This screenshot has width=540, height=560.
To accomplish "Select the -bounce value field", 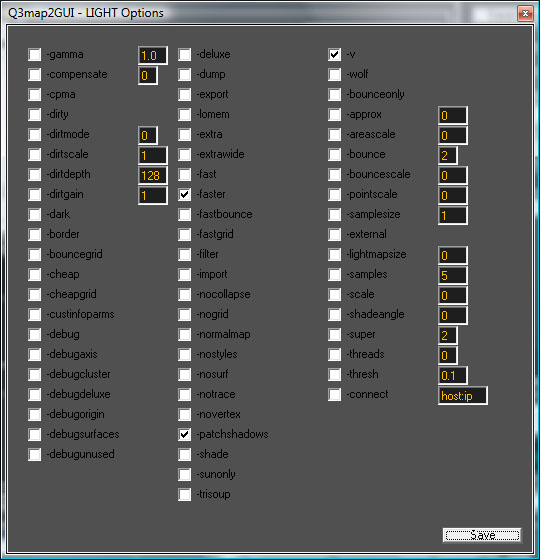I will pos(448,156).
